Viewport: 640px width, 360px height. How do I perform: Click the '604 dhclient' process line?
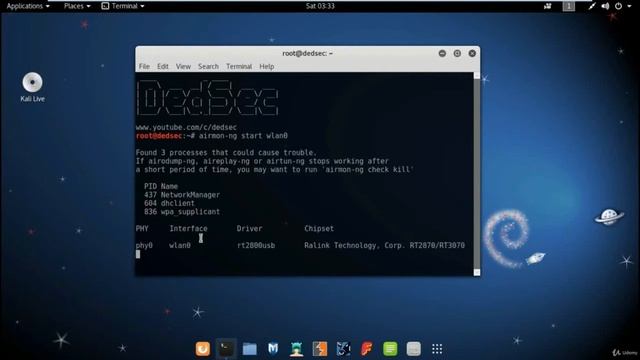[169, 203]
